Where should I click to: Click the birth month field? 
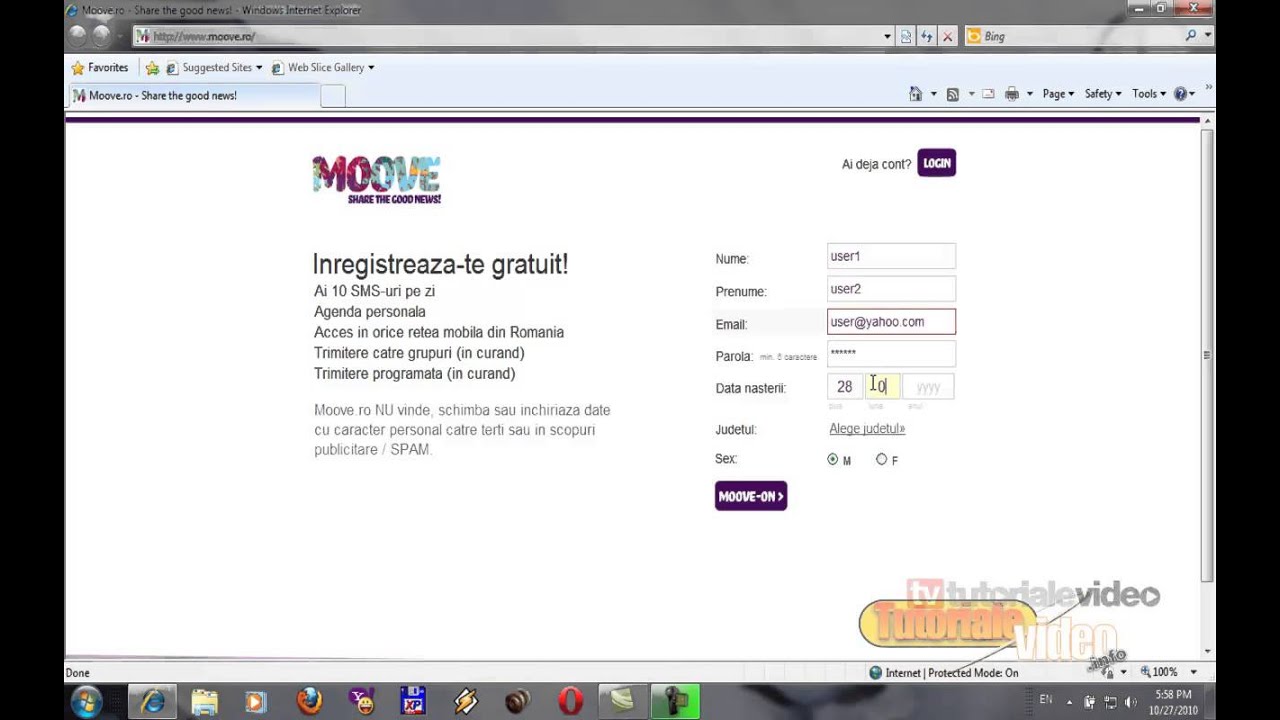pos(883,387)
